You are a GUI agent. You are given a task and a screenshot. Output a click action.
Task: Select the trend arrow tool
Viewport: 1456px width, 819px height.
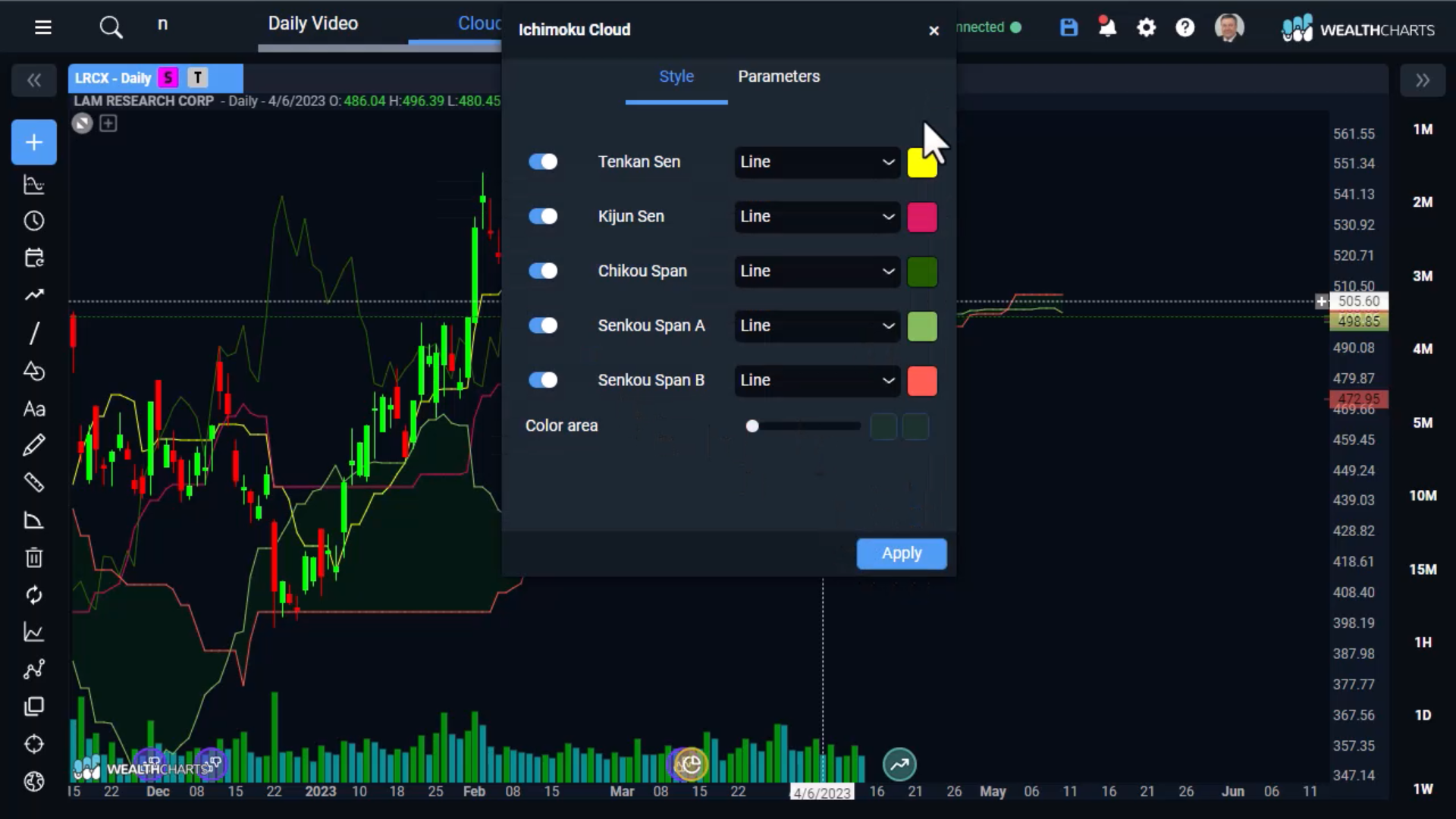(x=34, y=295)
